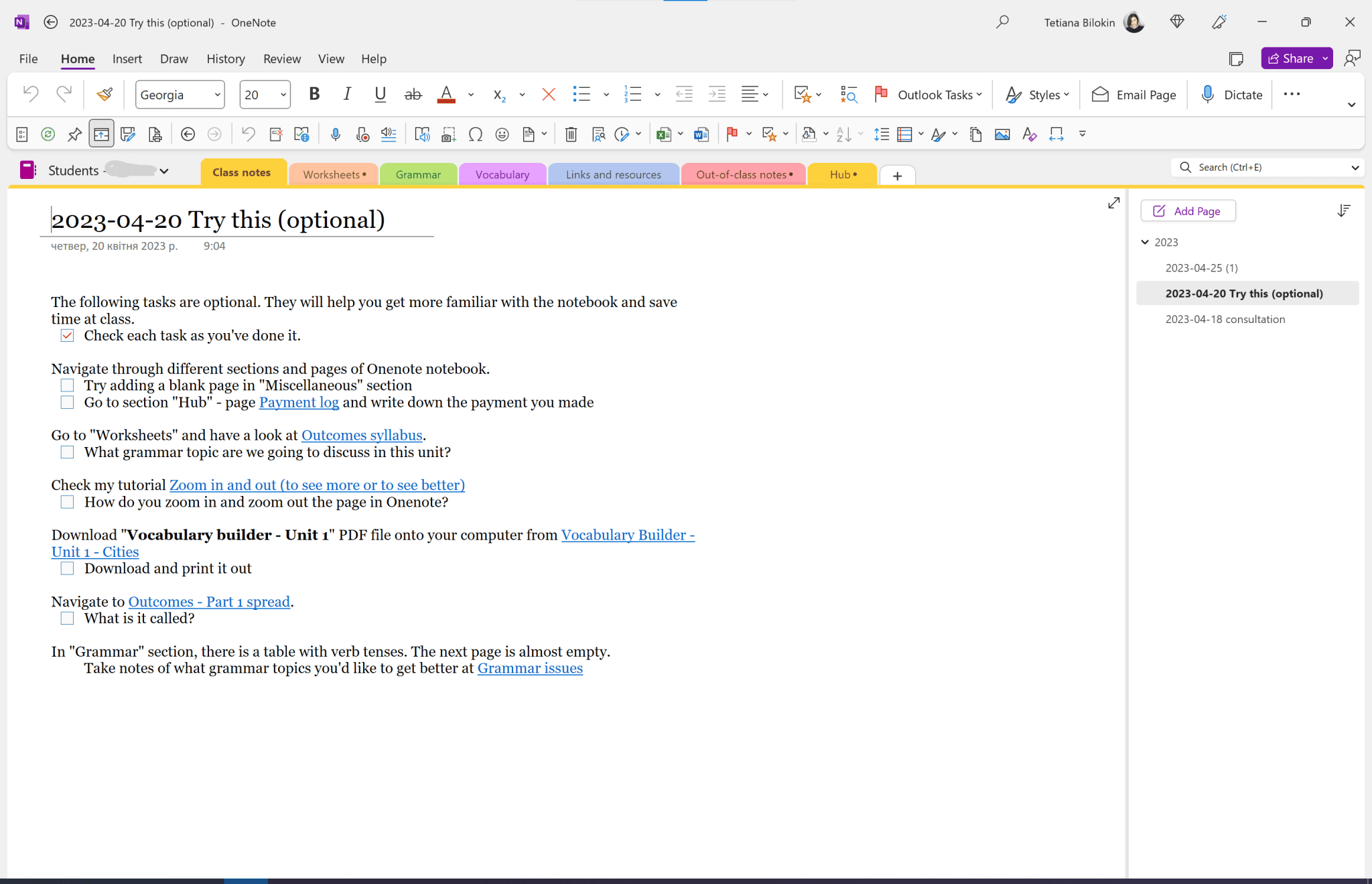This screenshot has width=1372, height=884.
Task: Tick 'Go to section Hub' checkbox
Action: pos(67,402)
